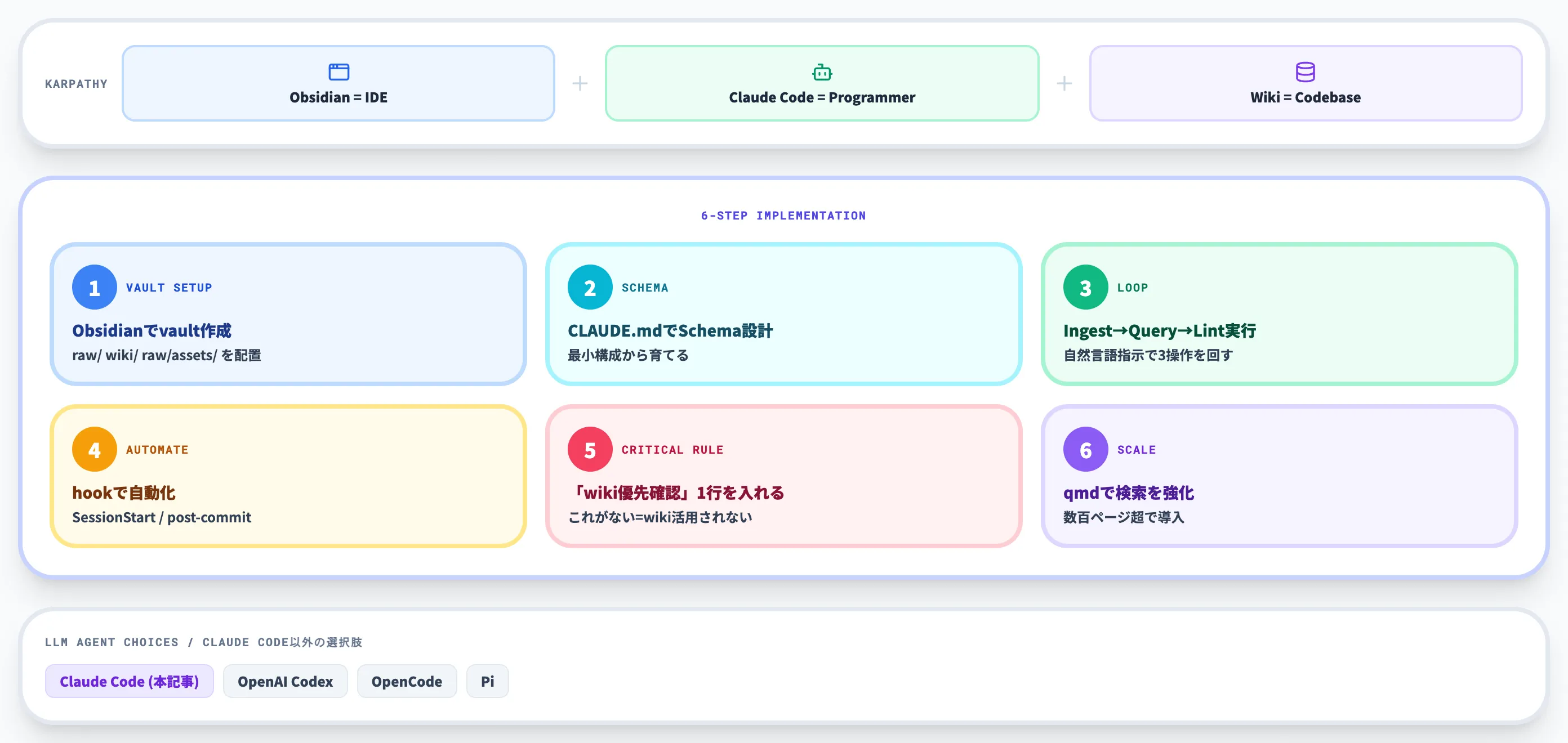Click the database icon above Wiki = Codebase
Image resolution: width=1568 pixels, height=743 pixels.
pyautogui.click(x=1305, y=72)
